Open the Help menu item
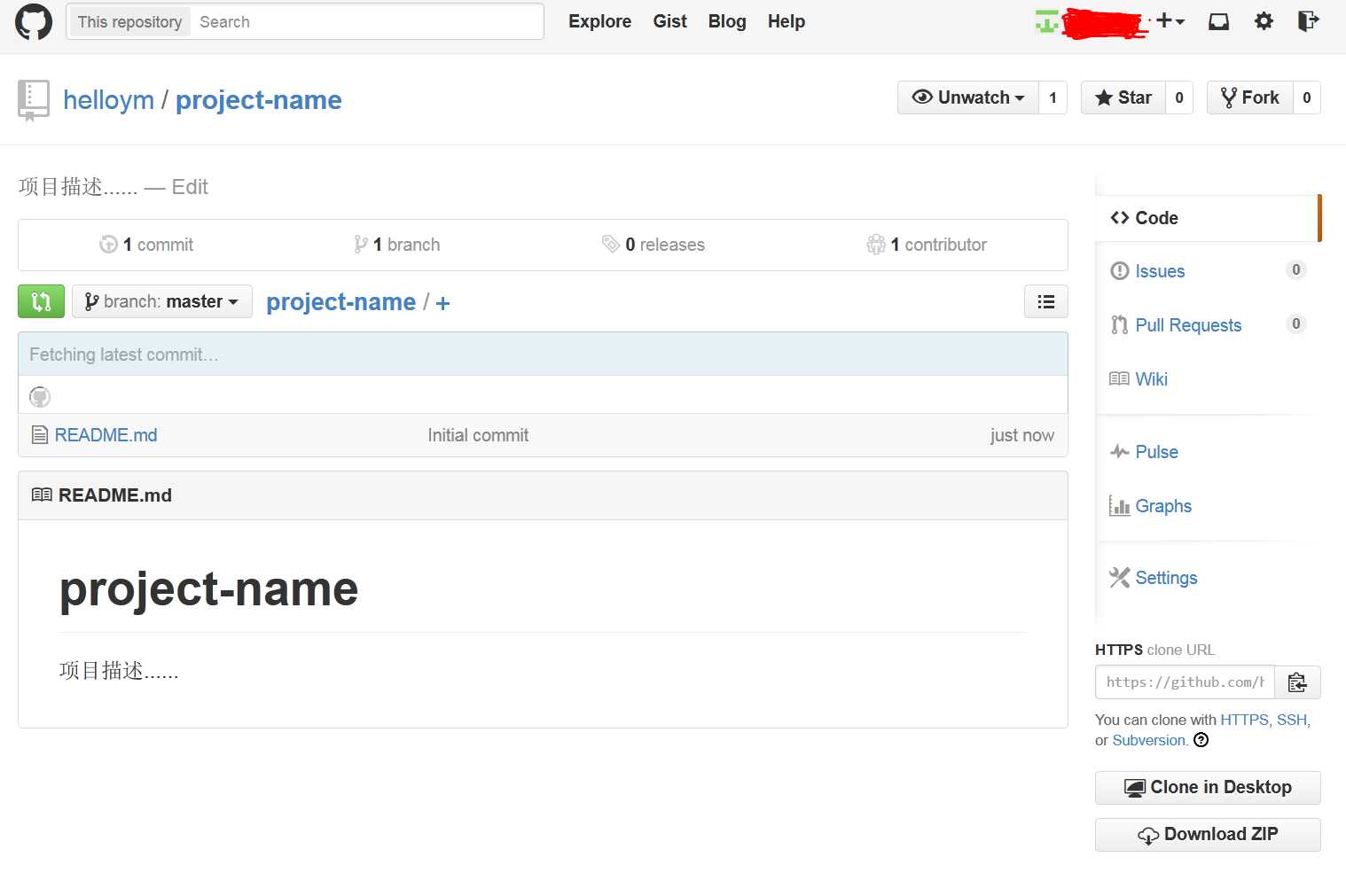 coord(786,21)
